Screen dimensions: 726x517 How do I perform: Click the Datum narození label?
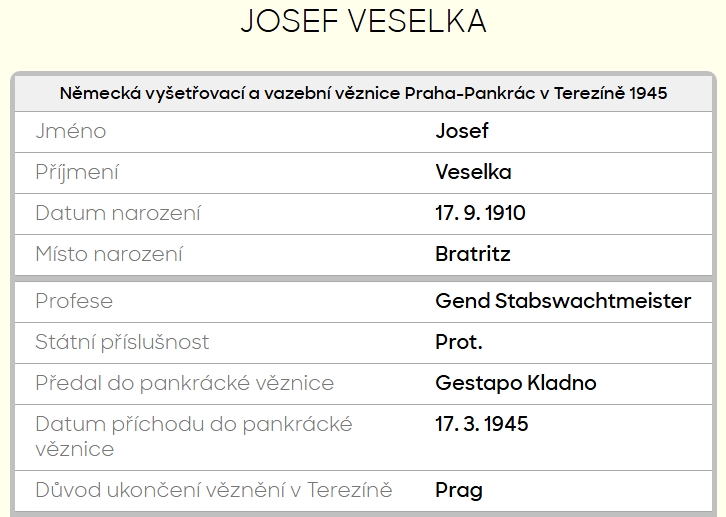click(x=118, y=213)
